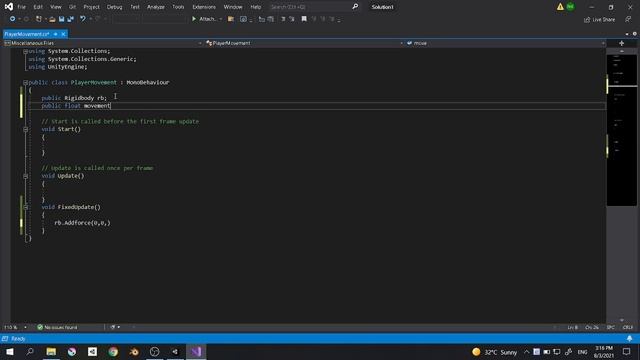The width and height of the screenshot is (640, 360).
Task: Open the Help menu
Action: click(256, 7)
